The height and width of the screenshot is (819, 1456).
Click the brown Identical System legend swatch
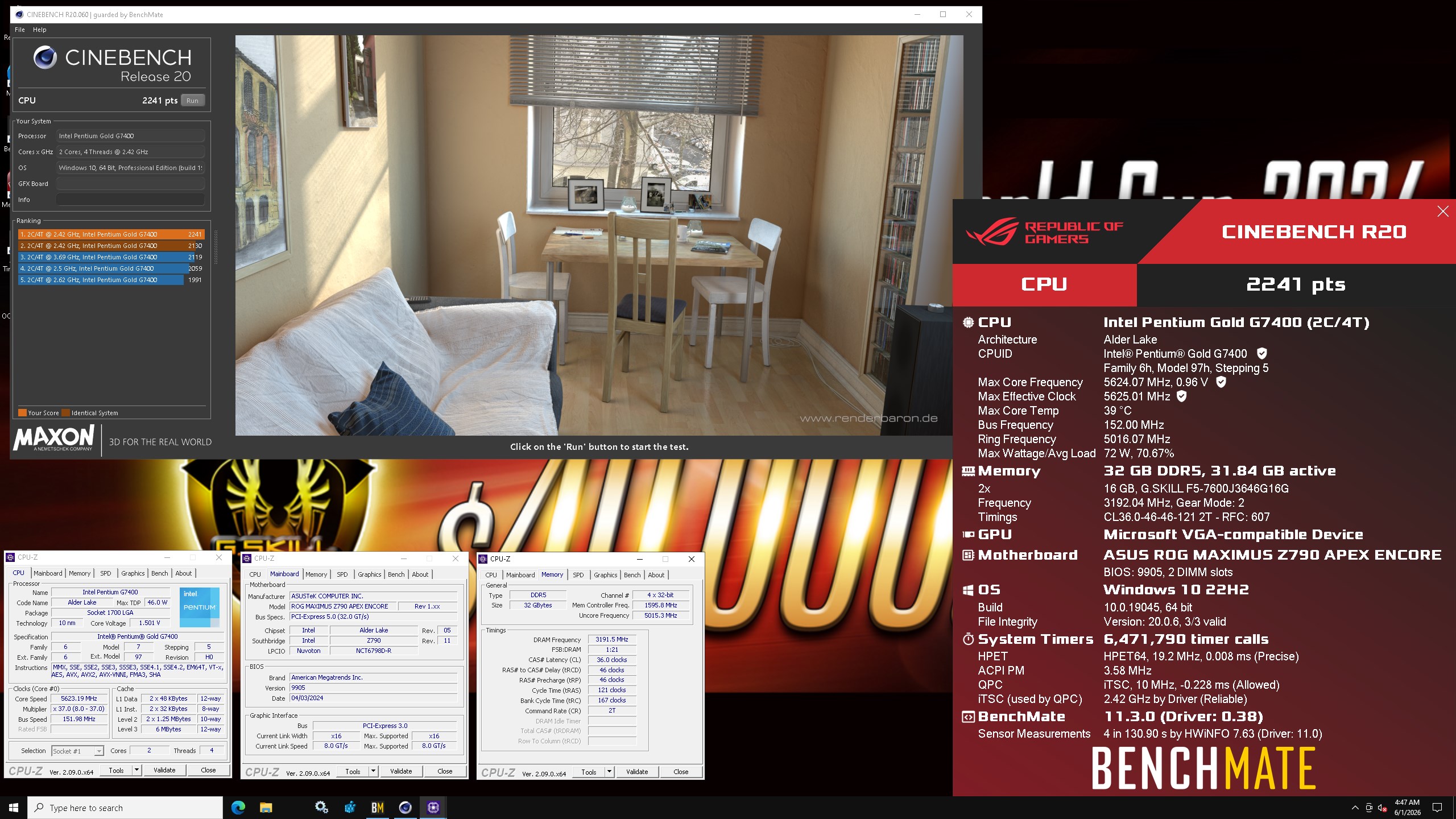(65, 413)
